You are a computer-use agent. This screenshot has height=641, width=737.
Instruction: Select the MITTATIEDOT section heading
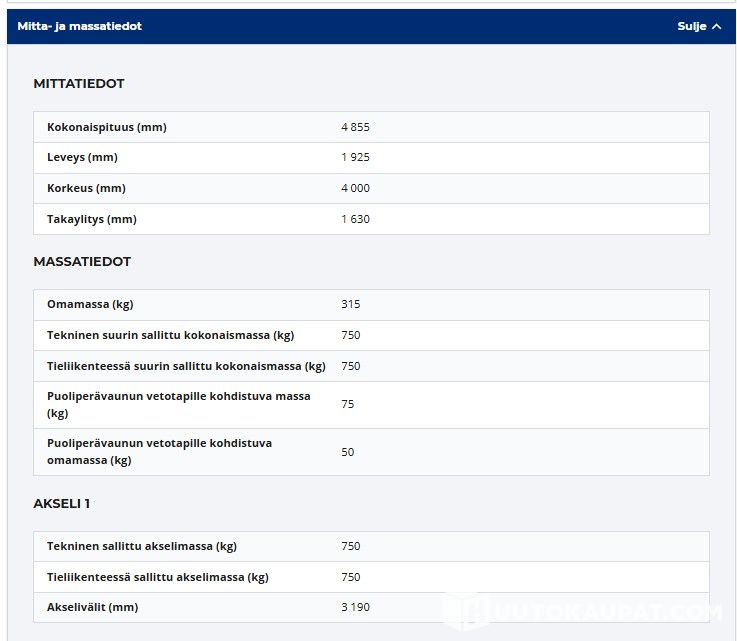[79, 84]
